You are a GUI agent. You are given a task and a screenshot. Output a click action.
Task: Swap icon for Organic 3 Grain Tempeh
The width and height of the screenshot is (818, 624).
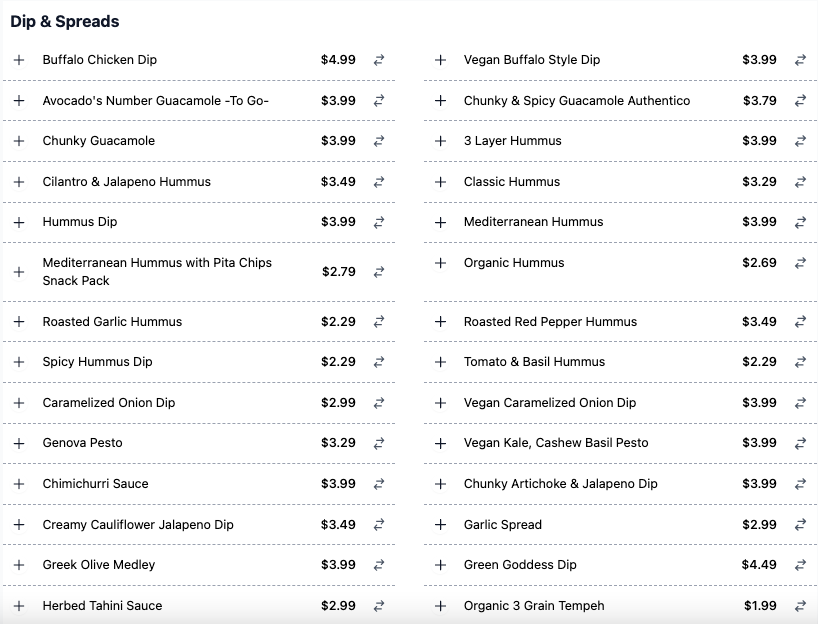pos(800,606)
